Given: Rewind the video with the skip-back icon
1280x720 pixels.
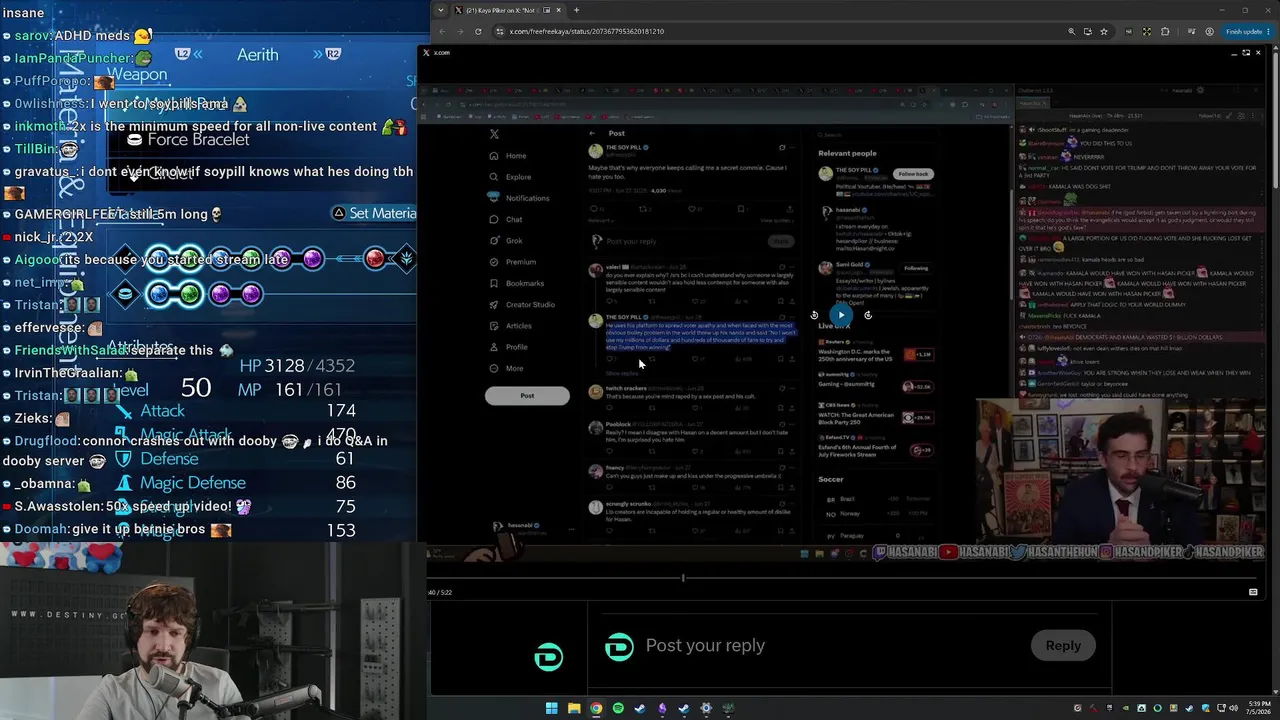Looking at the screenshot, I should [x=814, y=315].
